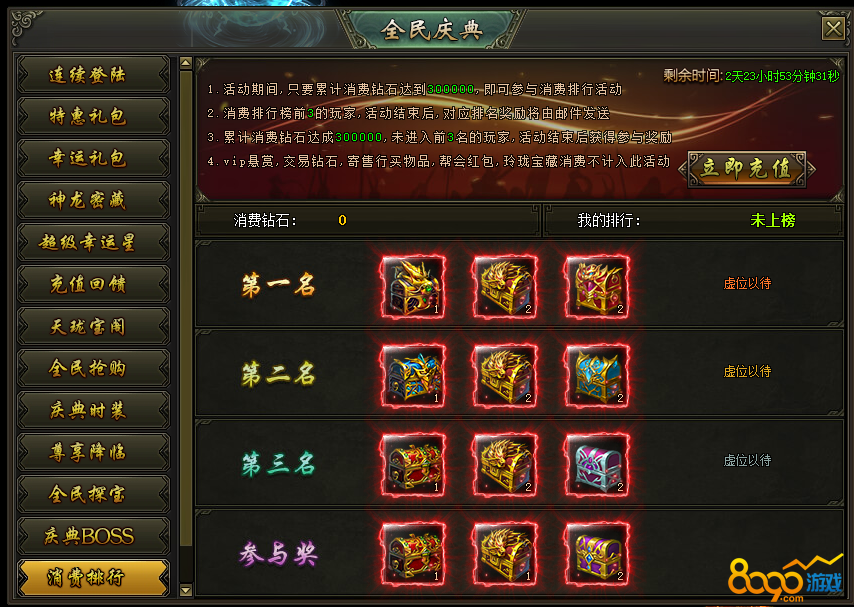Select third place silver purple chest reward
This screenshot has height=607, width=854.
[597, 465]
